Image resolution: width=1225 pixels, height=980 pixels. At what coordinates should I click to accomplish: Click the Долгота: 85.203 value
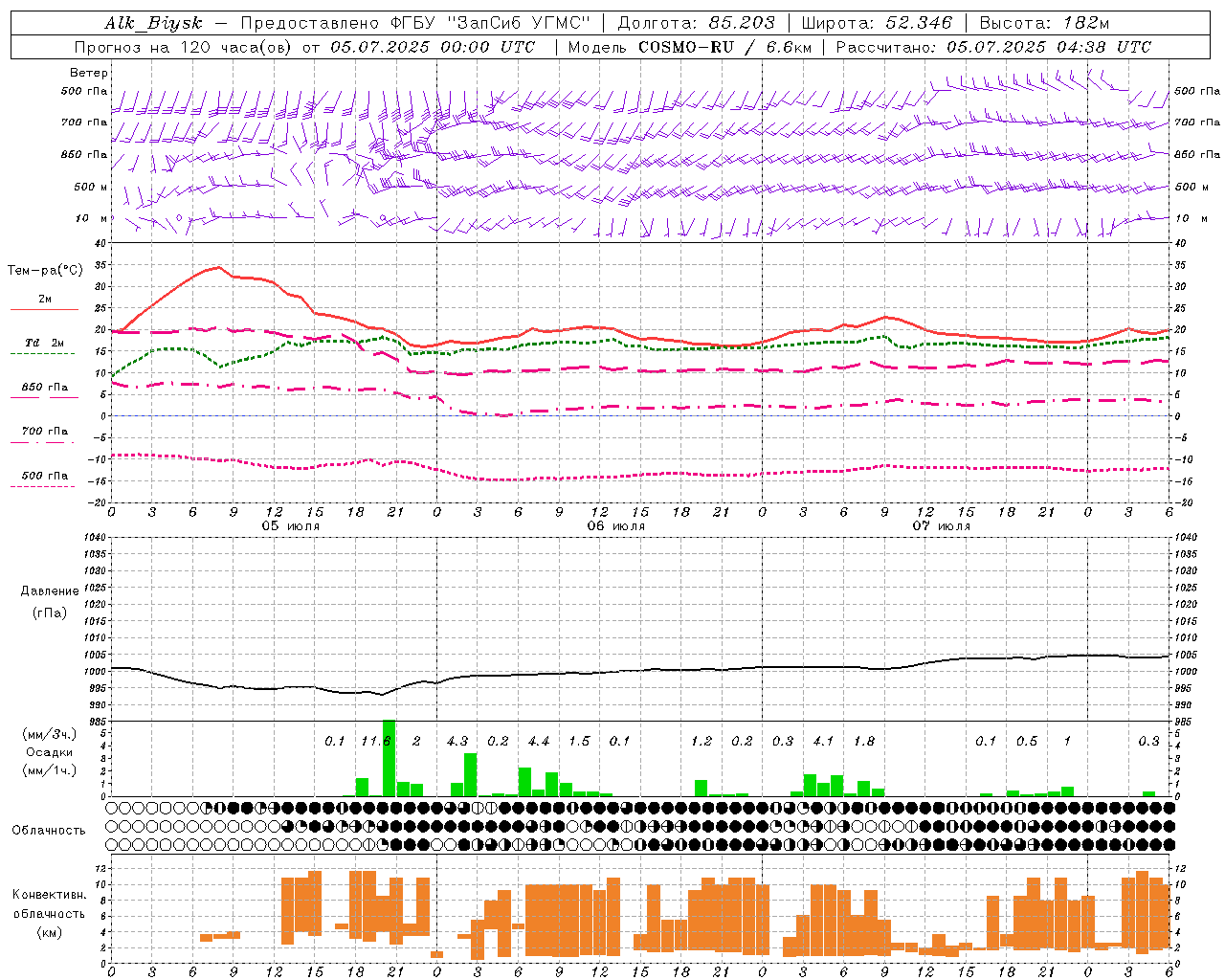[695, 23]
